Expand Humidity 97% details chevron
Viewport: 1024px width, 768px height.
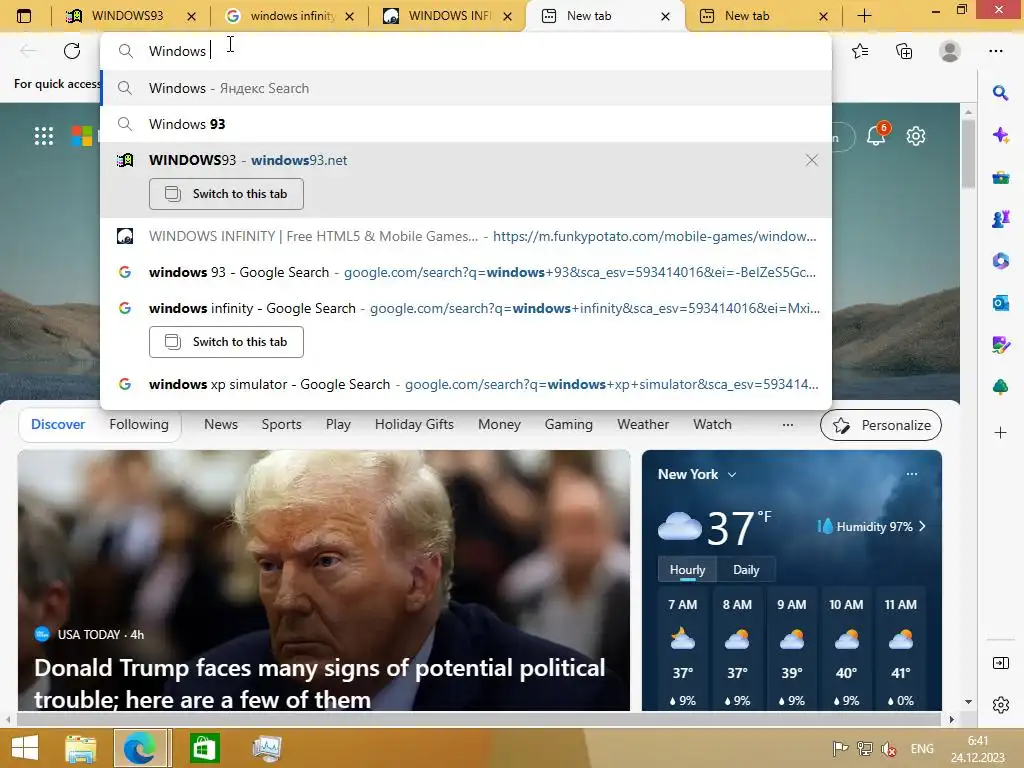(x=922, y=526)
